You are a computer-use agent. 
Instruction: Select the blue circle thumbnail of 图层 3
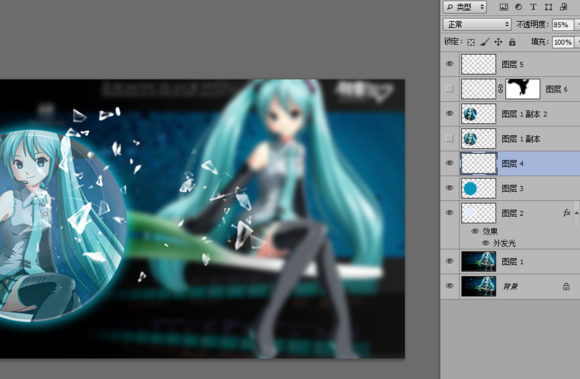(478, 188)
